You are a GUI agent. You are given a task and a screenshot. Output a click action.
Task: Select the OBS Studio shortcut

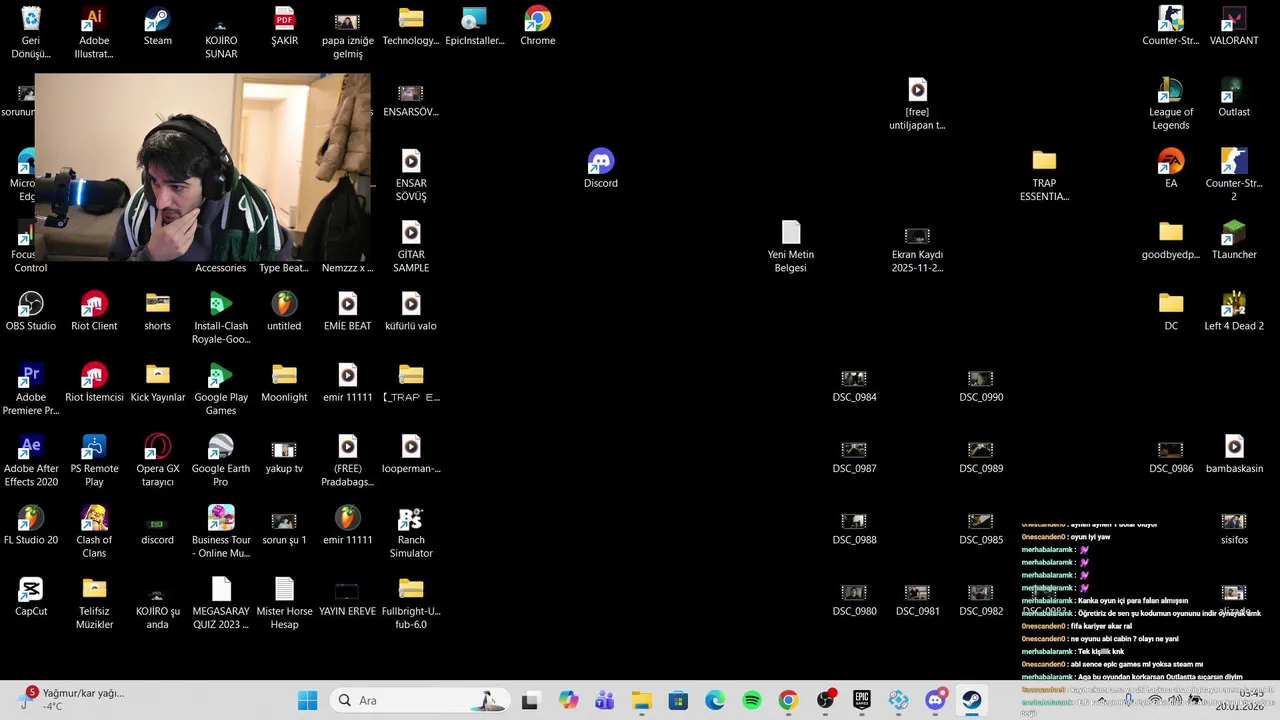(31, 312)
